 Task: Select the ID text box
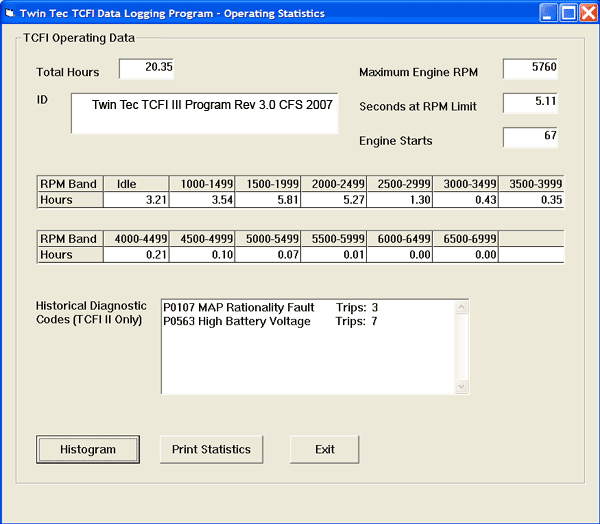tap(204, 113)
